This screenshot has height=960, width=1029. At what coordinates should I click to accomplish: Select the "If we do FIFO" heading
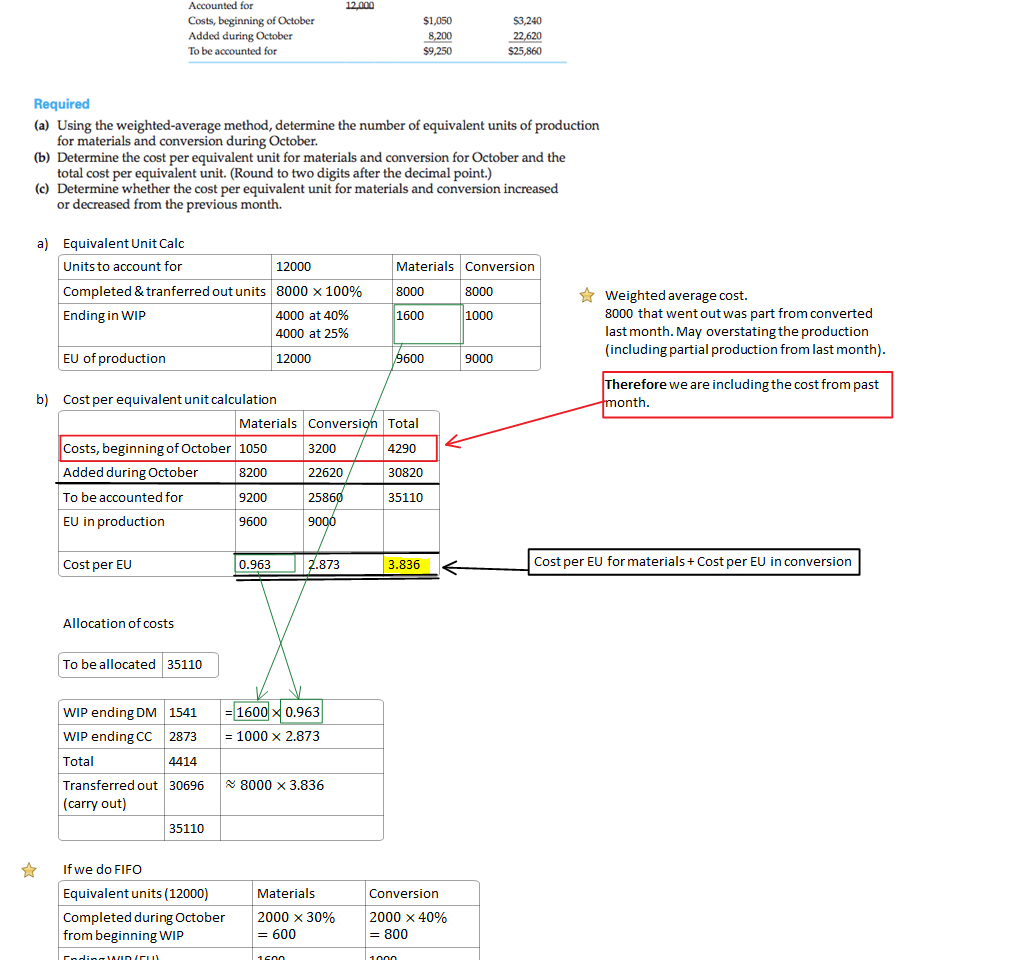click(x=102, y=869)
